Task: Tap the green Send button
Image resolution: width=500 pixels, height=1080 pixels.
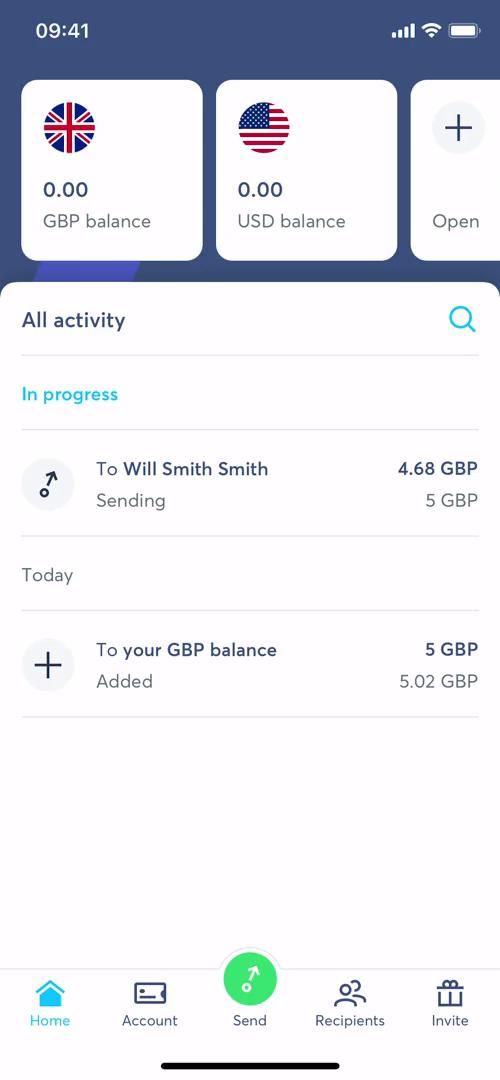Action: [249, 979]
